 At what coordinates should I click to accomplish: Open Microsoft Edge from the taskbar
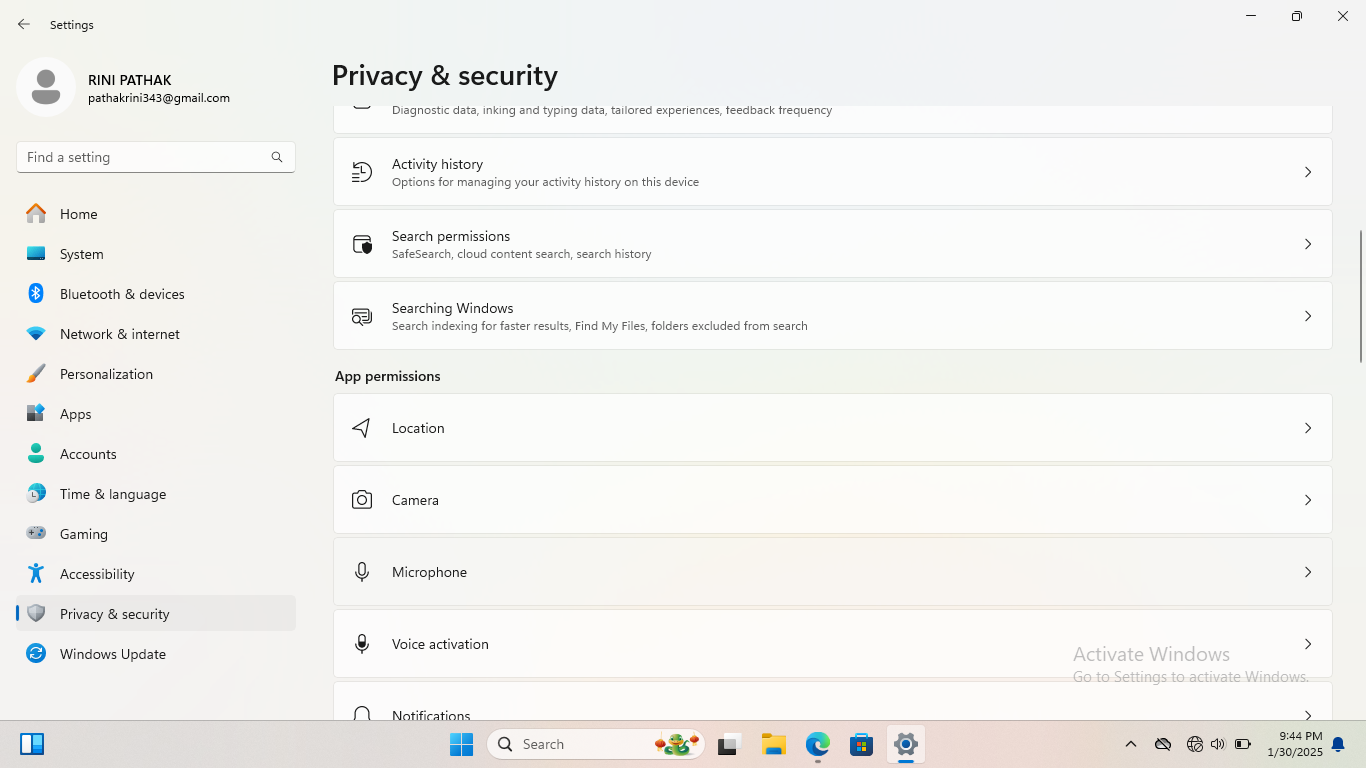coord(818,744)
